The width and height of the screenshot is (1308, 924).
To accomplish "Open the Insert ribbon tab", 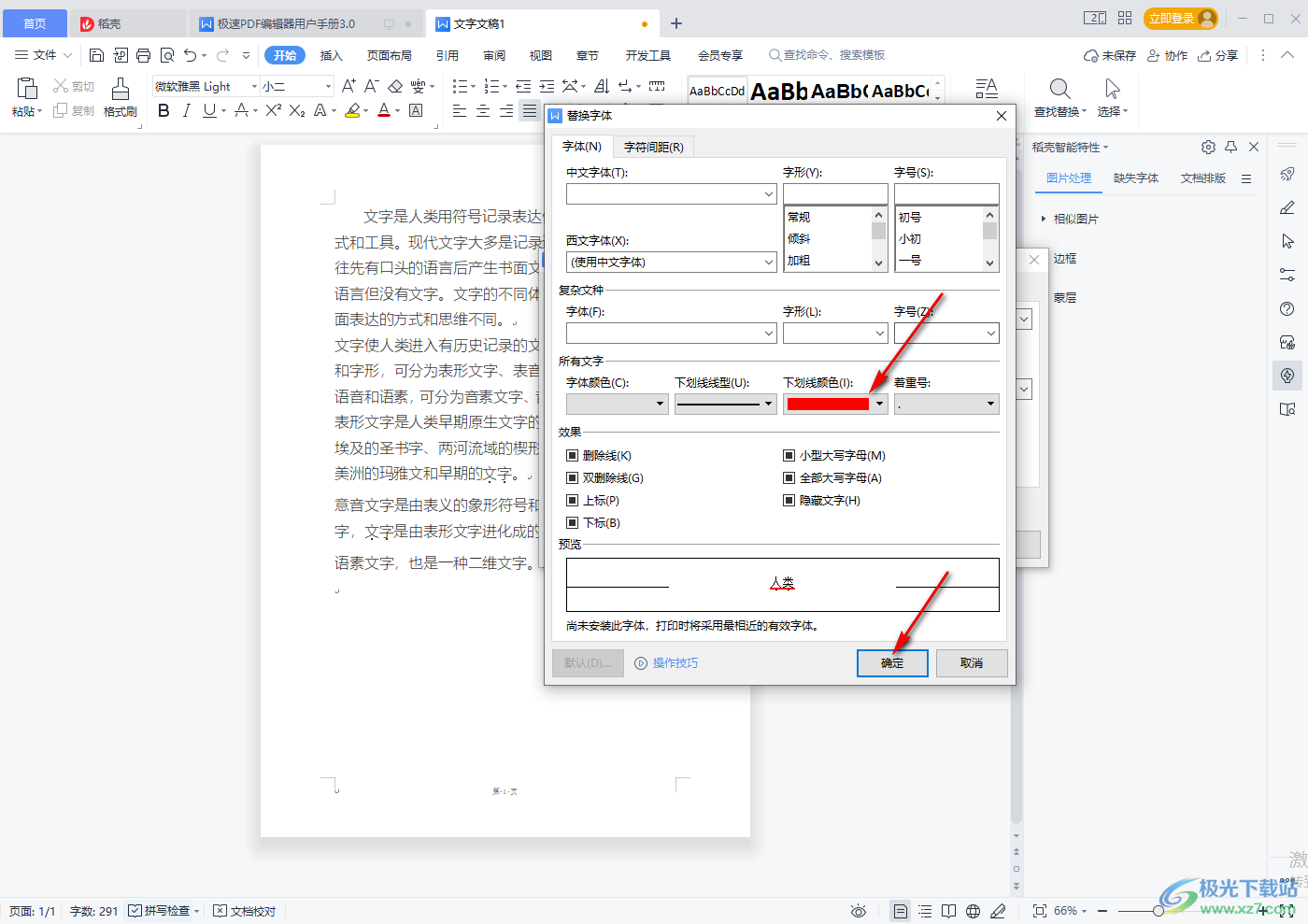I will pos(332,55).
